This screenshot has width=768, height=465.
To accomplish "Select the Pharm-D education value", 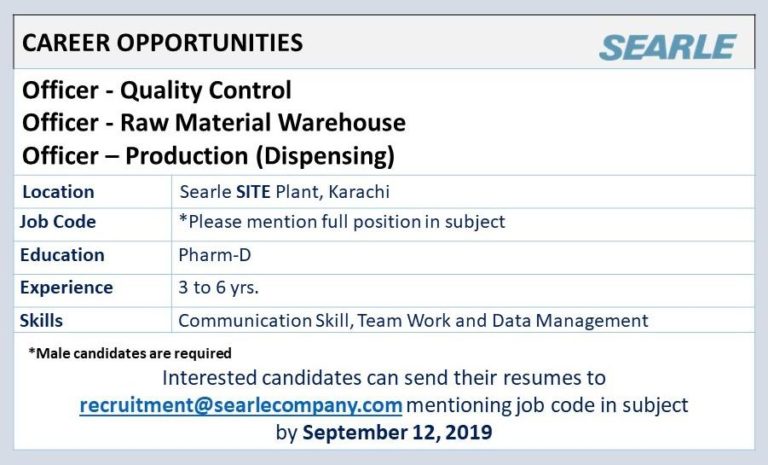I will pyautogui.click(x=214, y=255).
